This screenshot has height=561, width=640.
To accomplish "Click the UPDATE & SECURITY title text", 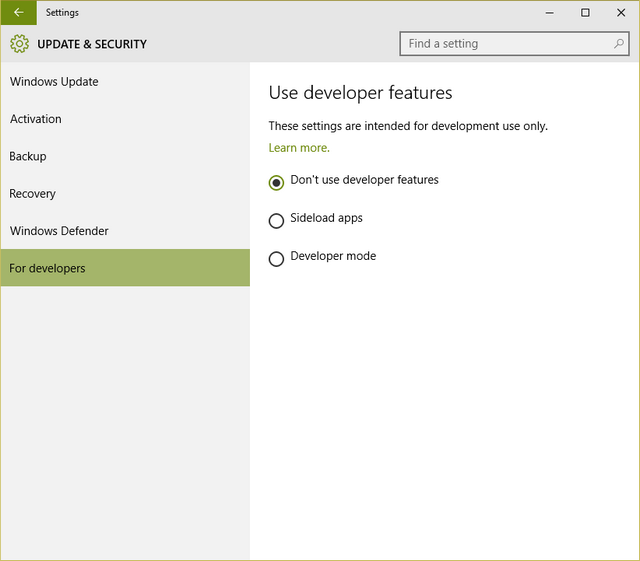I will pyautogui.click(x=92, y=44).
